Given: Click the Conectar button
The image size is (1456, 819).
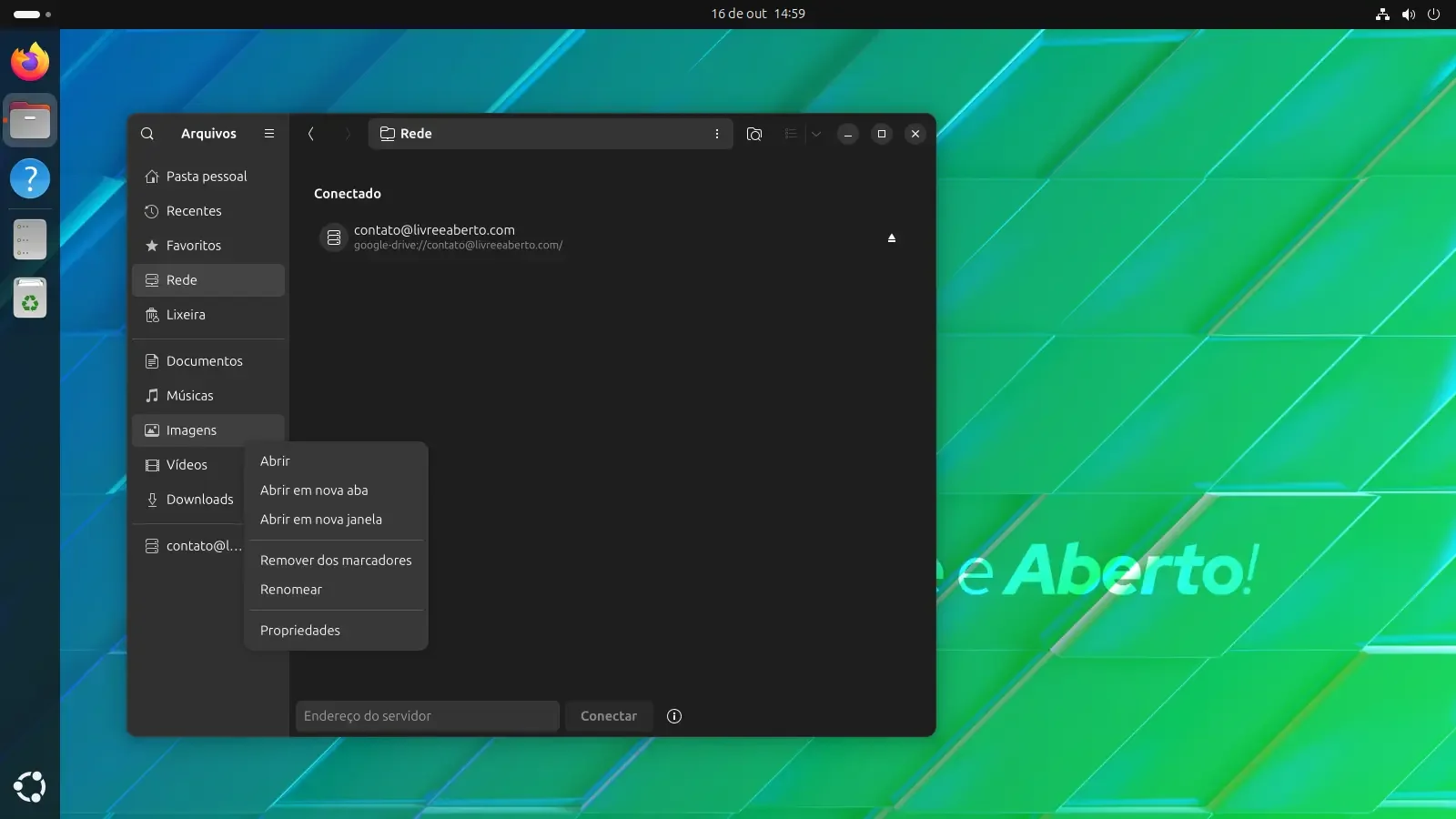Looking at the screenshot, I should coord(609,716).
